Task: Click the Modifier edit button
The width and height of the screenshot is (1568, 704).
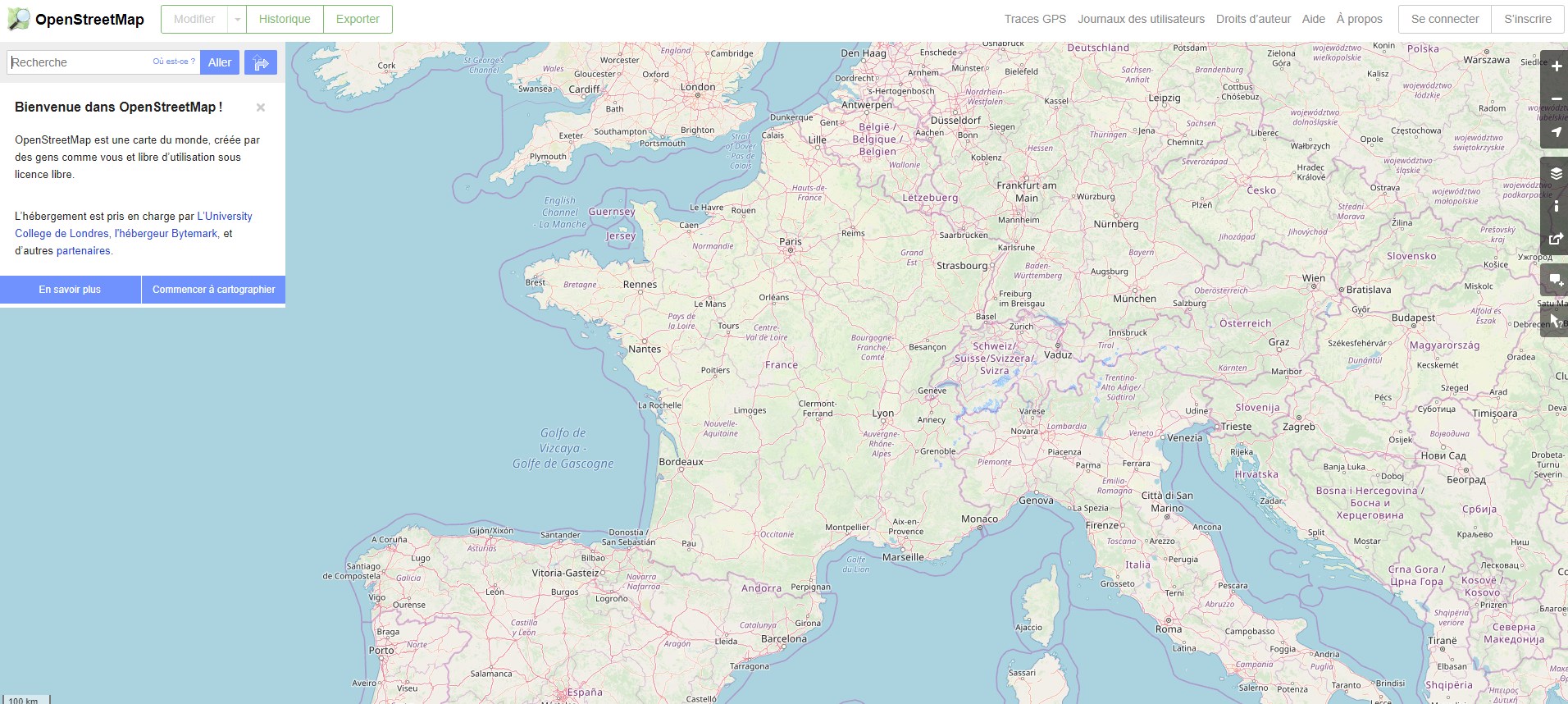Action: point(194,19)
